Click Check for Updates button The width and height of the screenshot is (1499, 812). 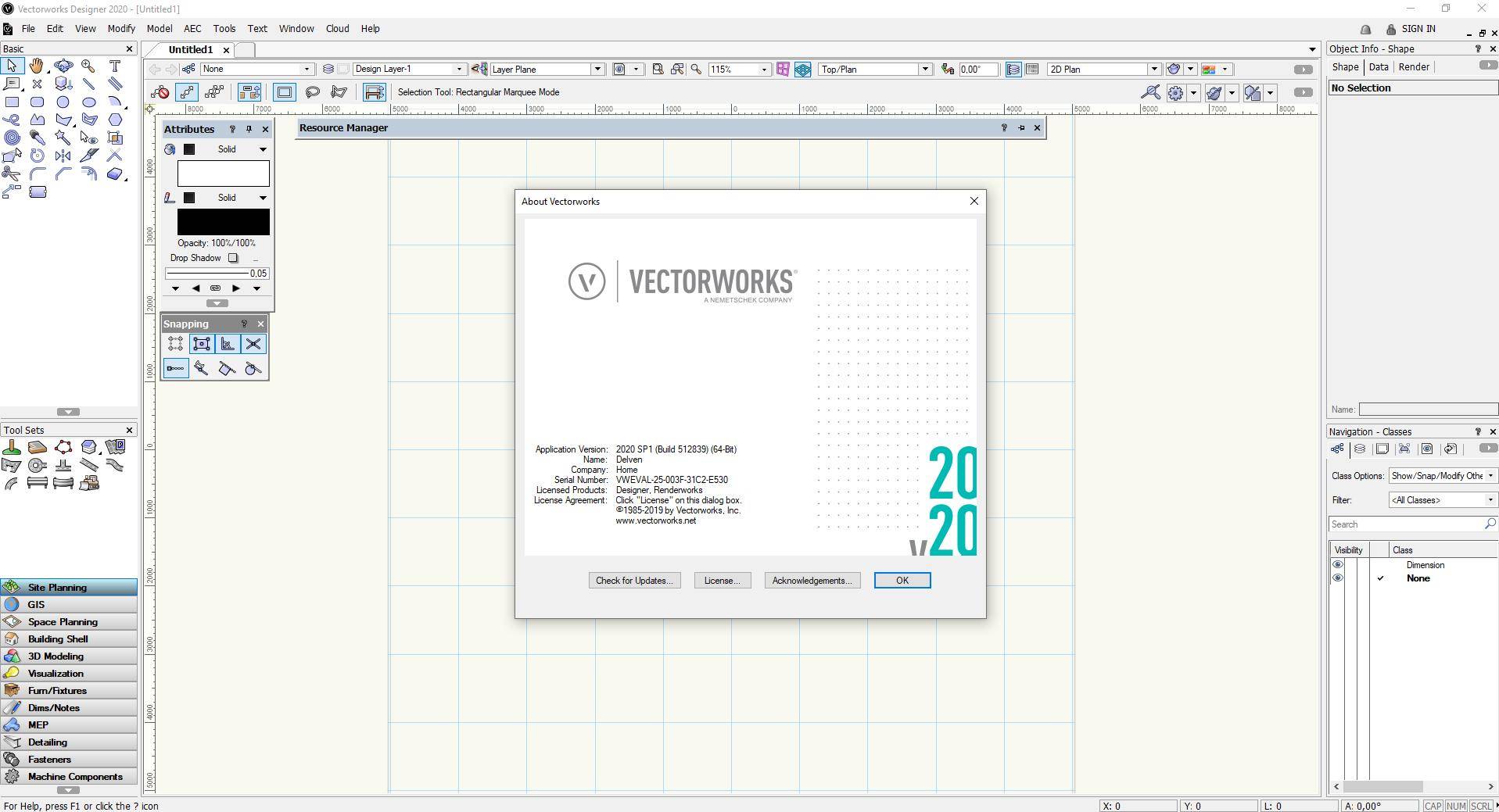634,581
